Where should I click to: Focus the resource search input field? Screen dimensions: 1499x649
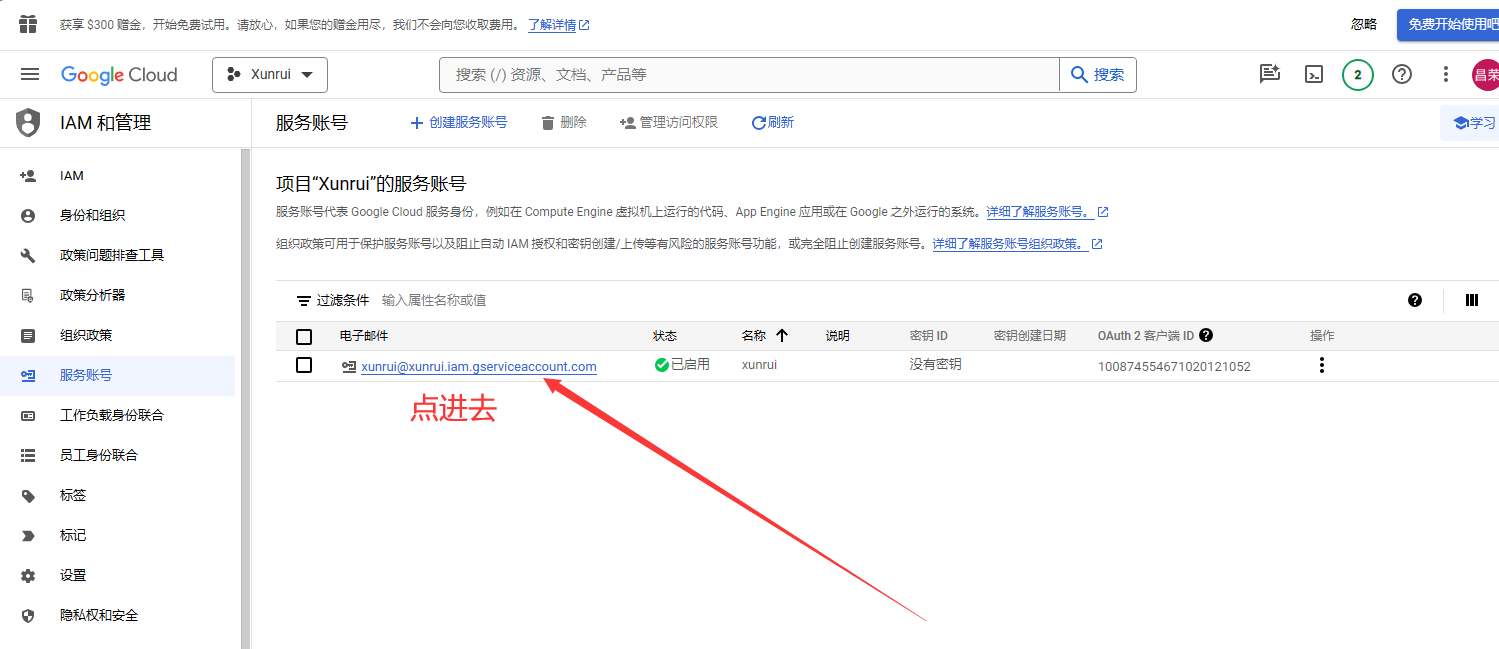[x=749, y=75]
